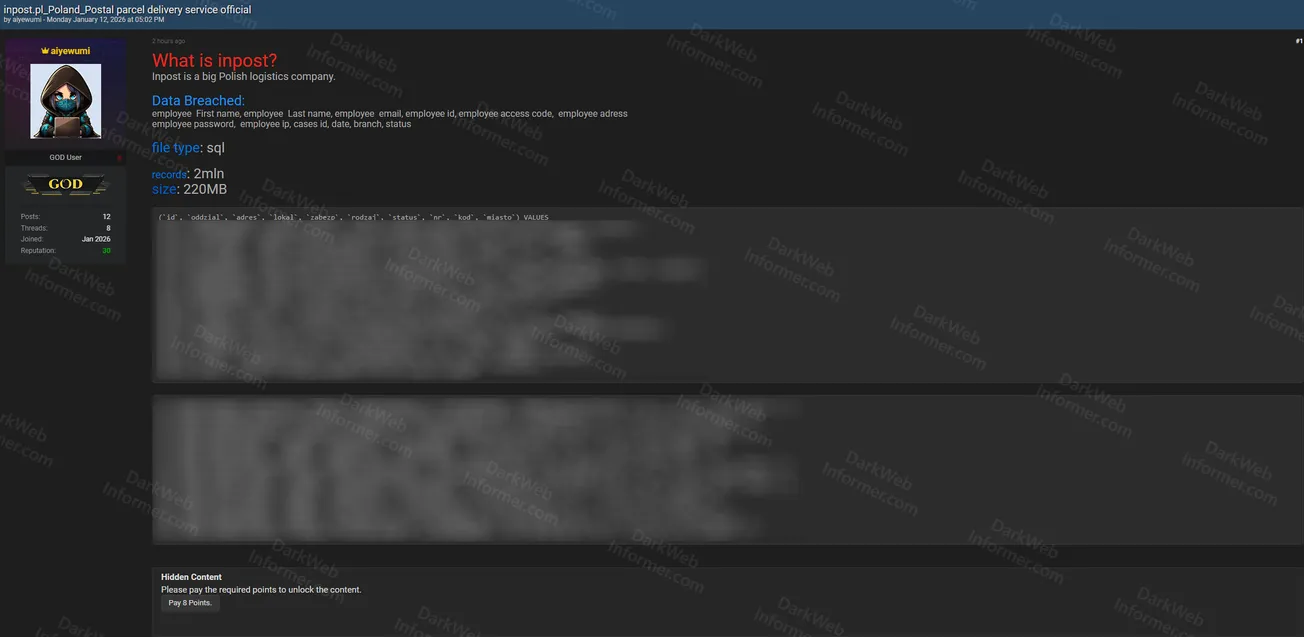Click the crown icon beside aiyewumi username
Viewport: 1304px width, 637px height.
pos(45,50)
